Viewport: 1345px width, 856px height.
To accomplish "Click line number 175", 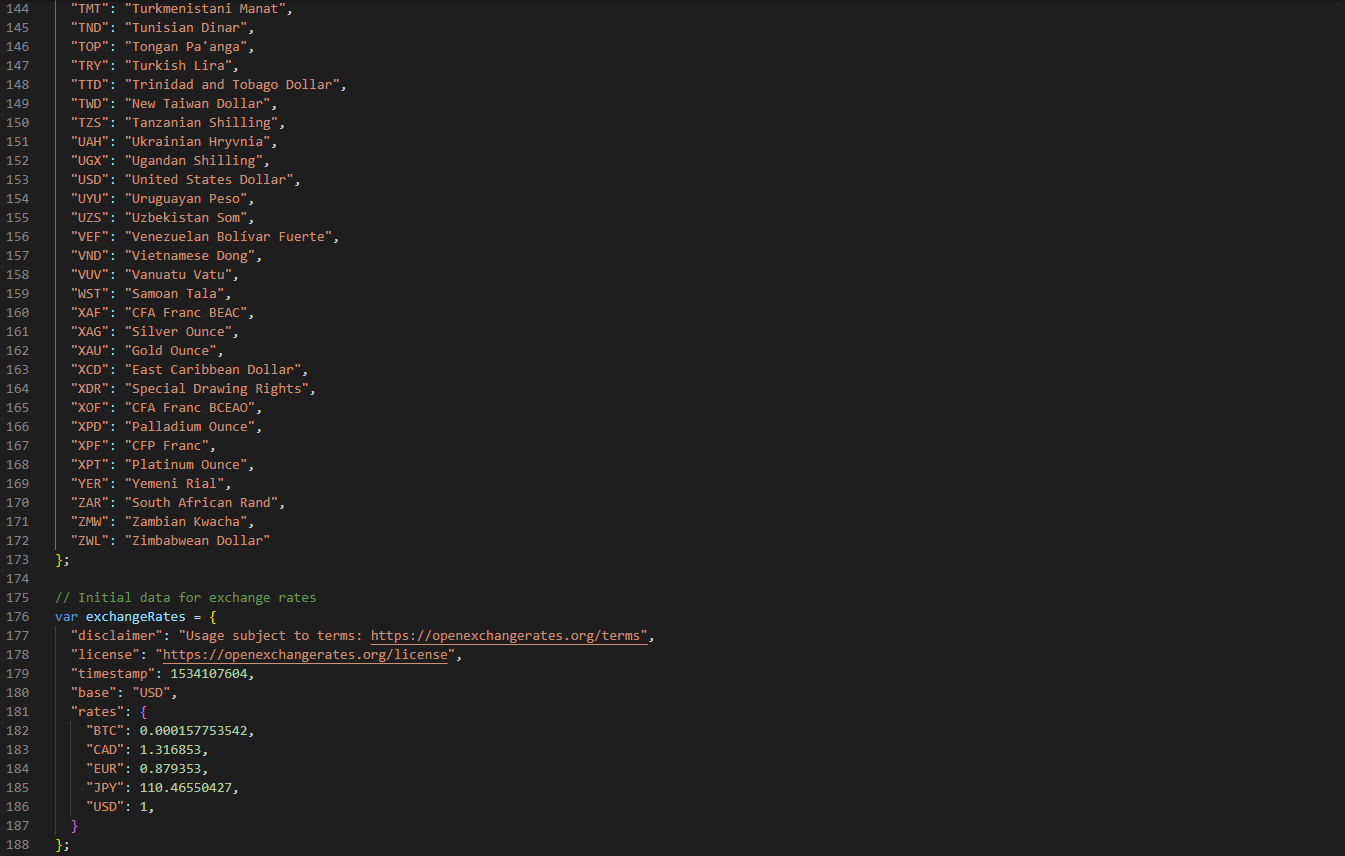I will 18,597.
